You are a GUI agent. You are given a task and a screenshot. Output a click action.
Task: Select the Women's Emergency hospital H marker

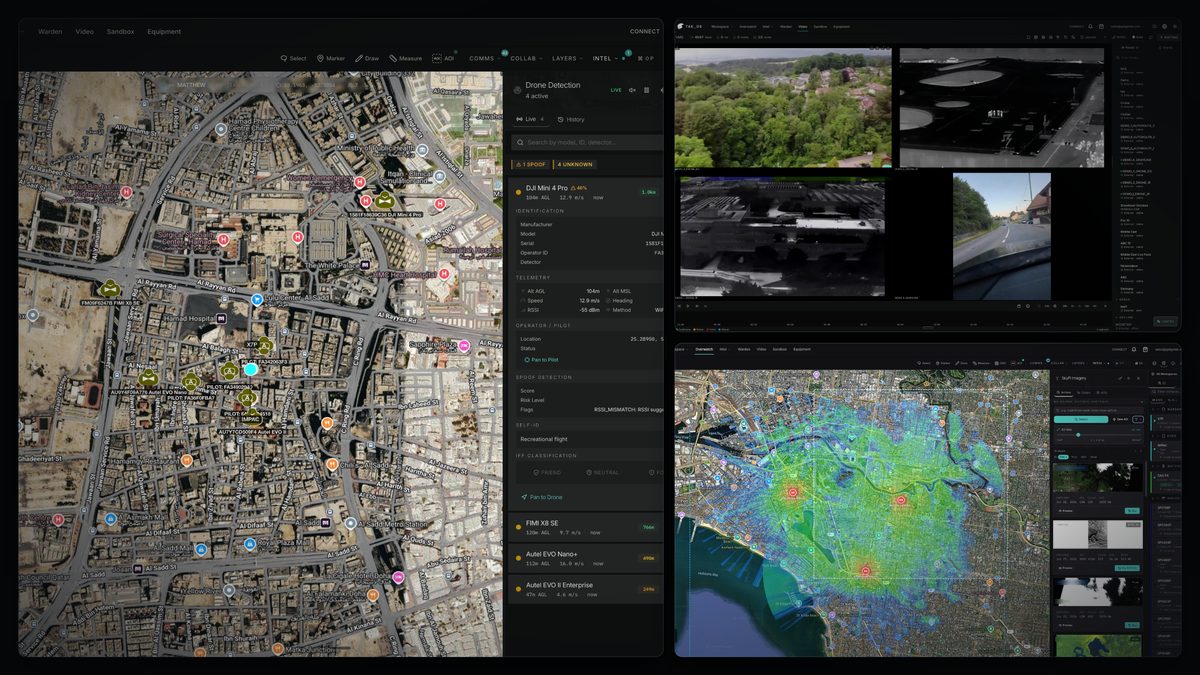(360, 183)
